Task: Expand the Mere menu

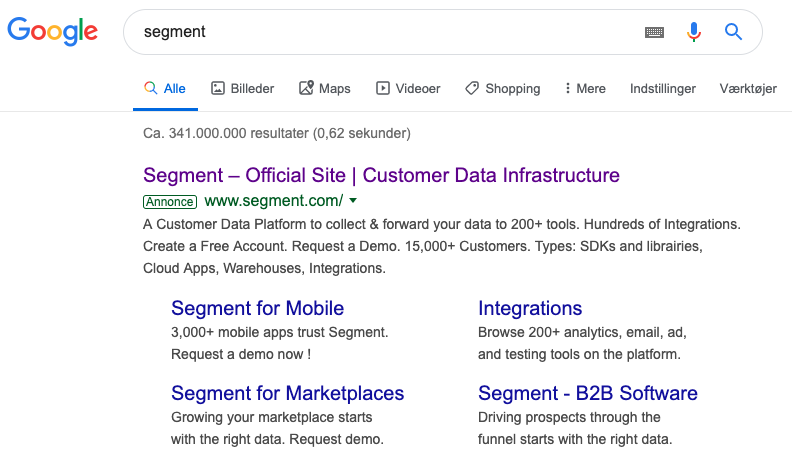Action: 585,88
